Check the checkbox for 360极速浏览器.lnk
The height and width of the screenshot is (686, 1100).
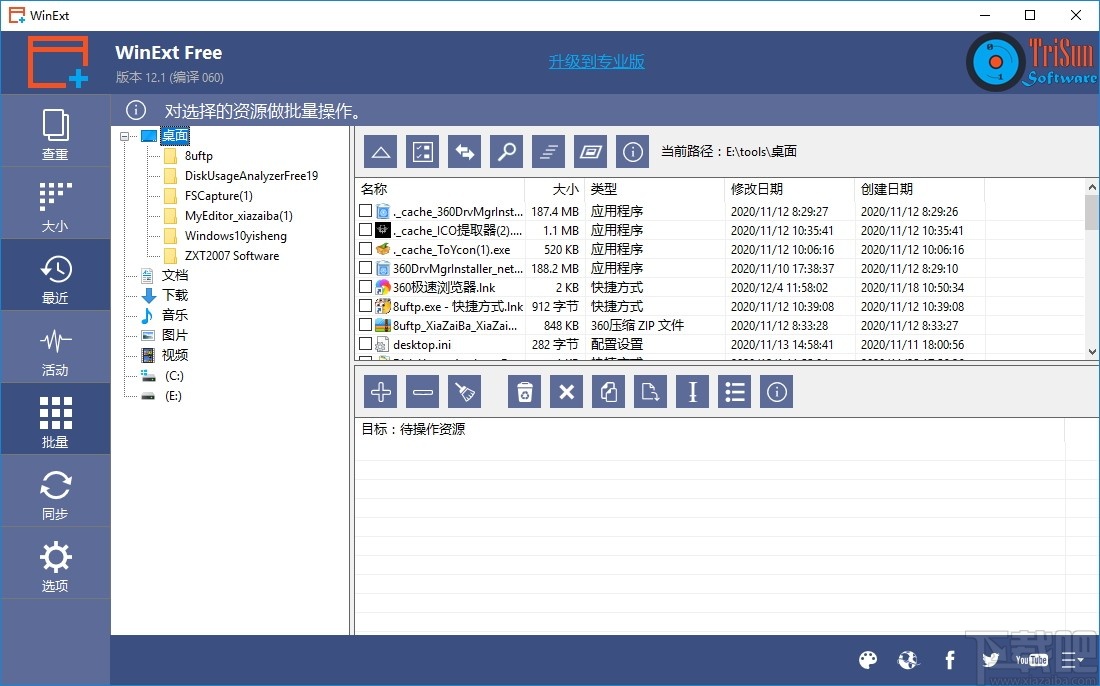(366, 287)
